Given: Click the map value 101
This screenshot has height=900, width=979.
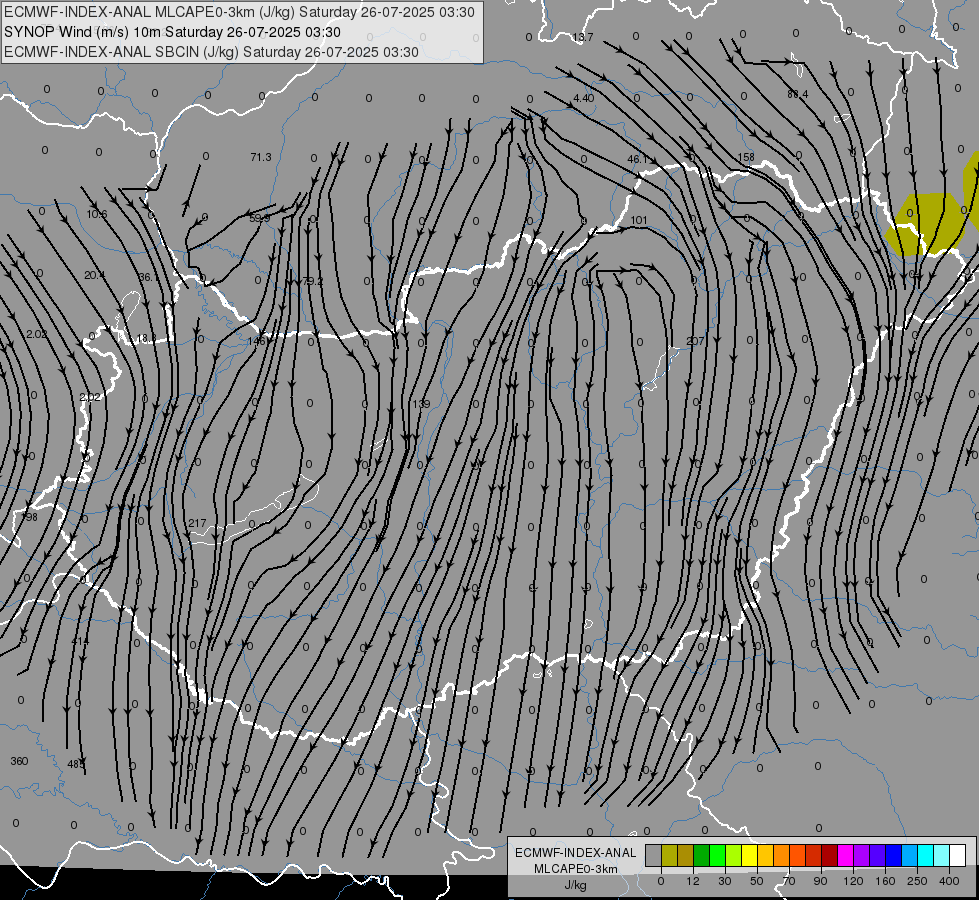Looking at the screenshot, I should pos(639,220).
